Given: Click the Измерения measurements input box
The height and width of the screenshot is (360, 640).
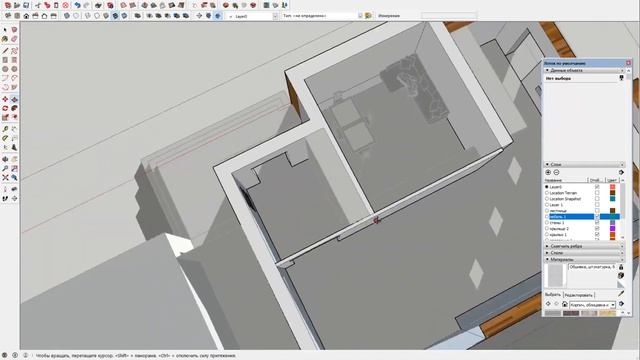Looking at the screenshot, I should point(449,16).
